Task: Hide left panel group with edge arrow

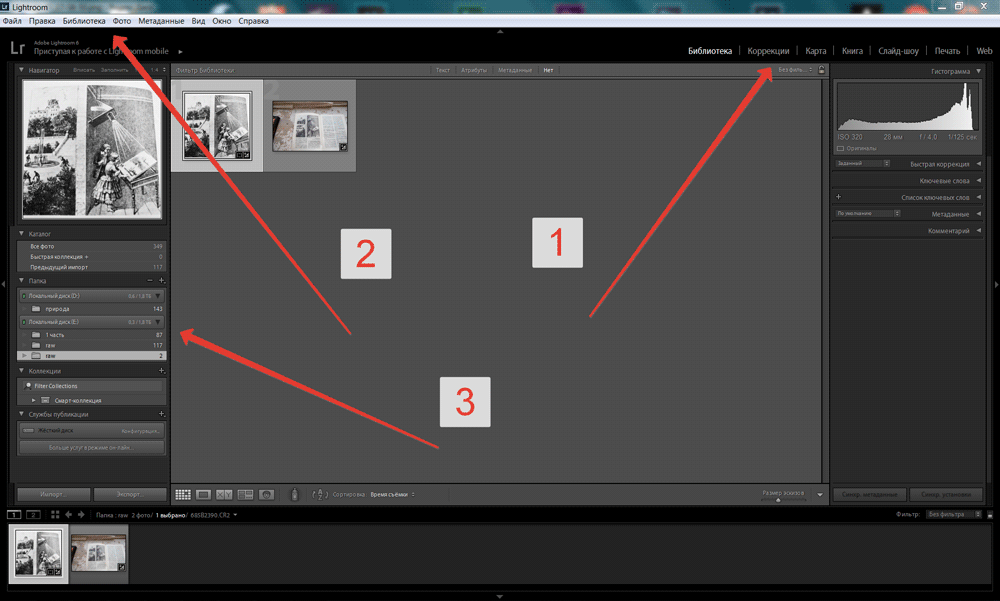Action: click(x=3, y=284)
